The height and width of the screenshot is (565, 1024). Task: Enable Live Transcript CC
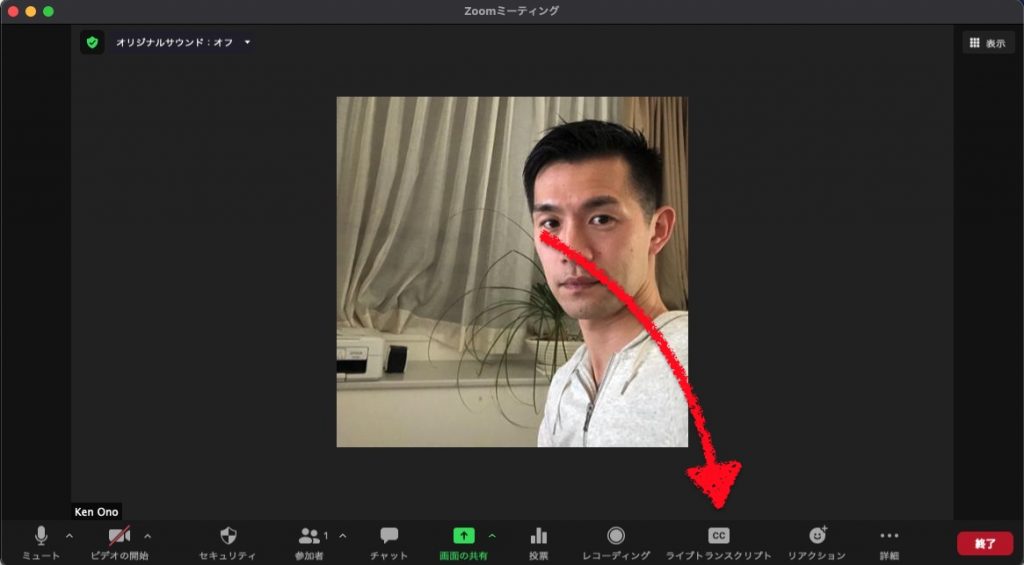(718, 536)
